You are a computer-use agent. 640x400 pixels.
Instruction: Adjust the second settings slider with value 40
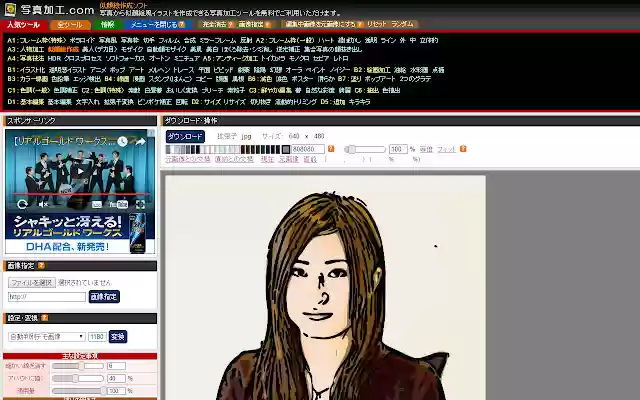(78, 378)
